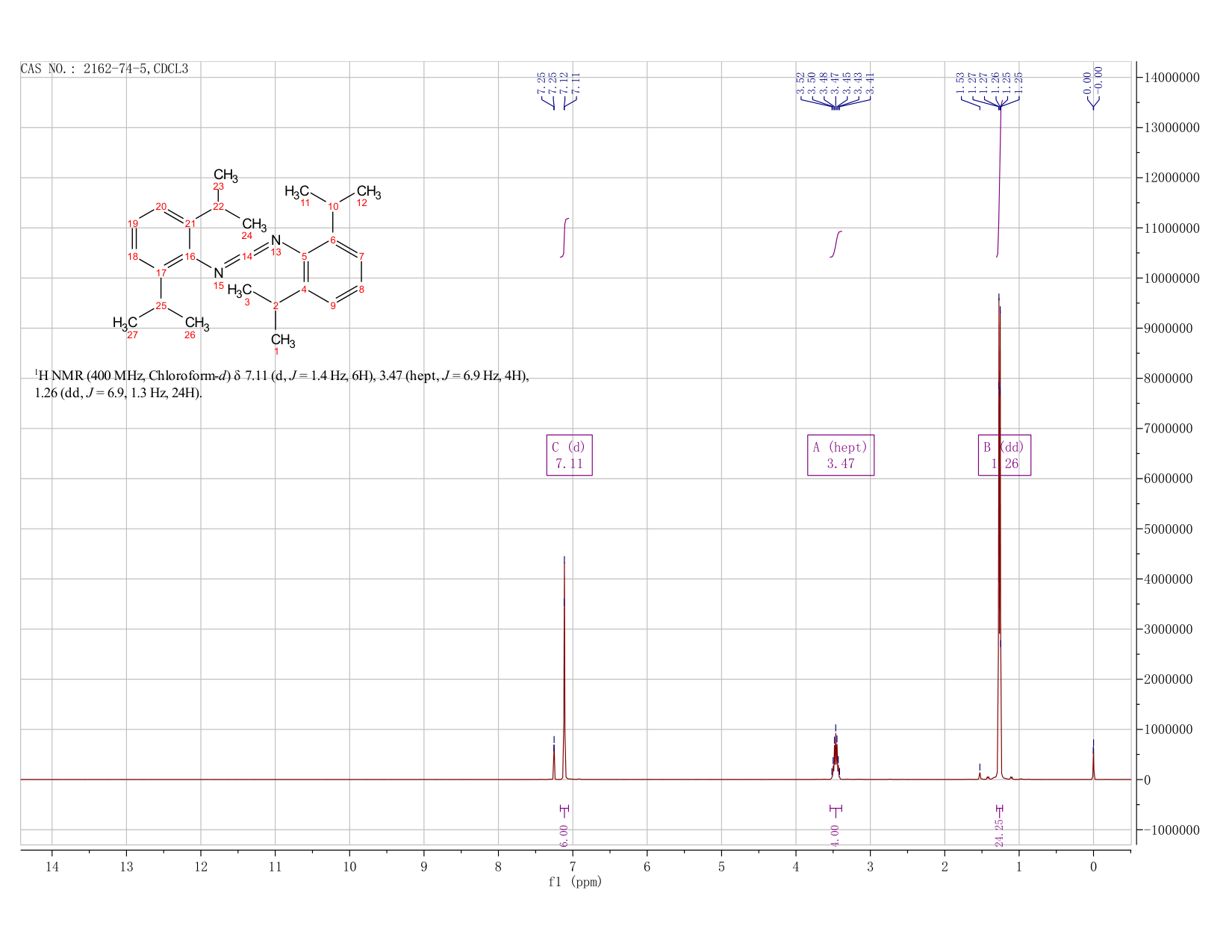1232x952 pixels.
Task: Click the 1.26 line in report text
Action: [118, 393]
